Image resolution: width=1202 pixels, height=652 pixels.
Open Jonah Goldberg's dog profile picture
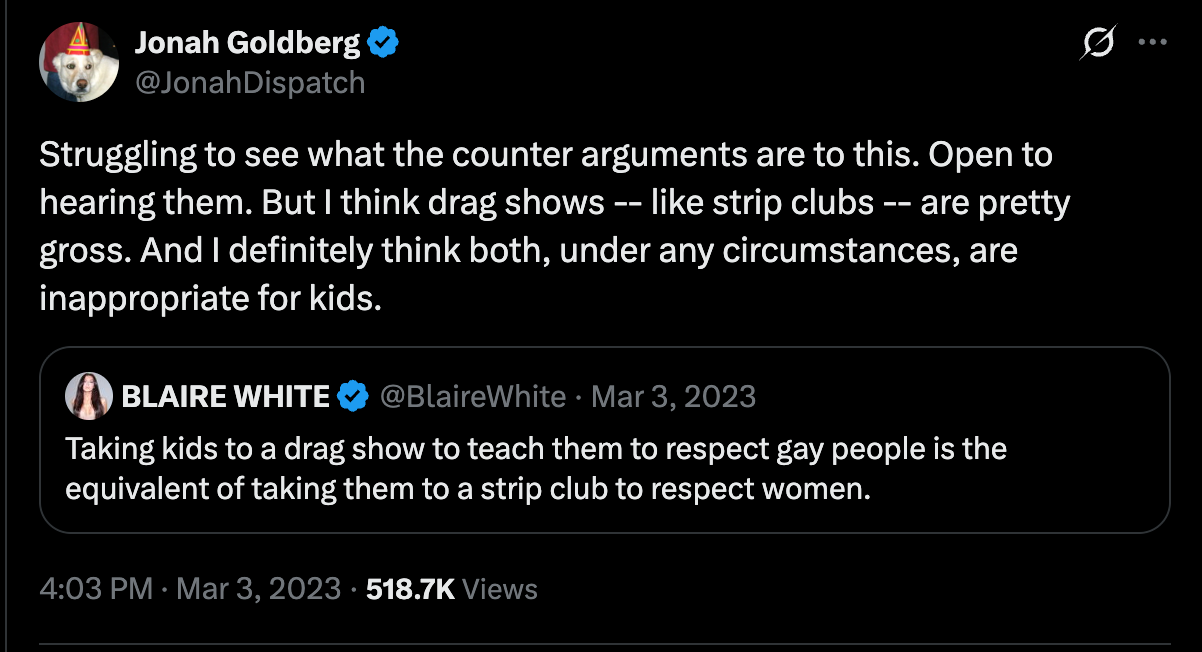point(80,61)
